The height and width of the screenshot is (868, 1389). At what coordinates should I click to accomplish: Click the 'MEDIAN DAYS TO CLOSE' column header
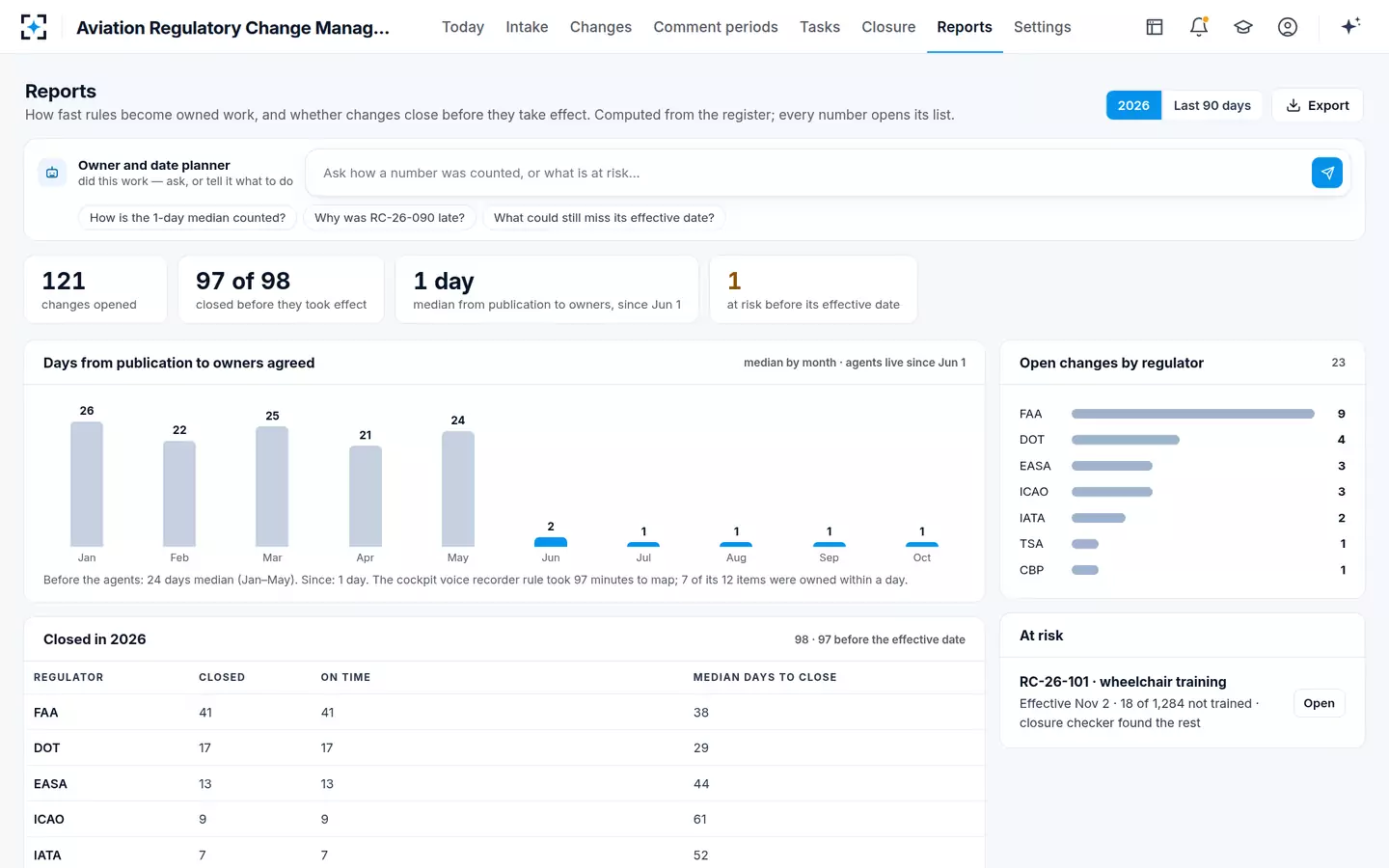(765, 677)
